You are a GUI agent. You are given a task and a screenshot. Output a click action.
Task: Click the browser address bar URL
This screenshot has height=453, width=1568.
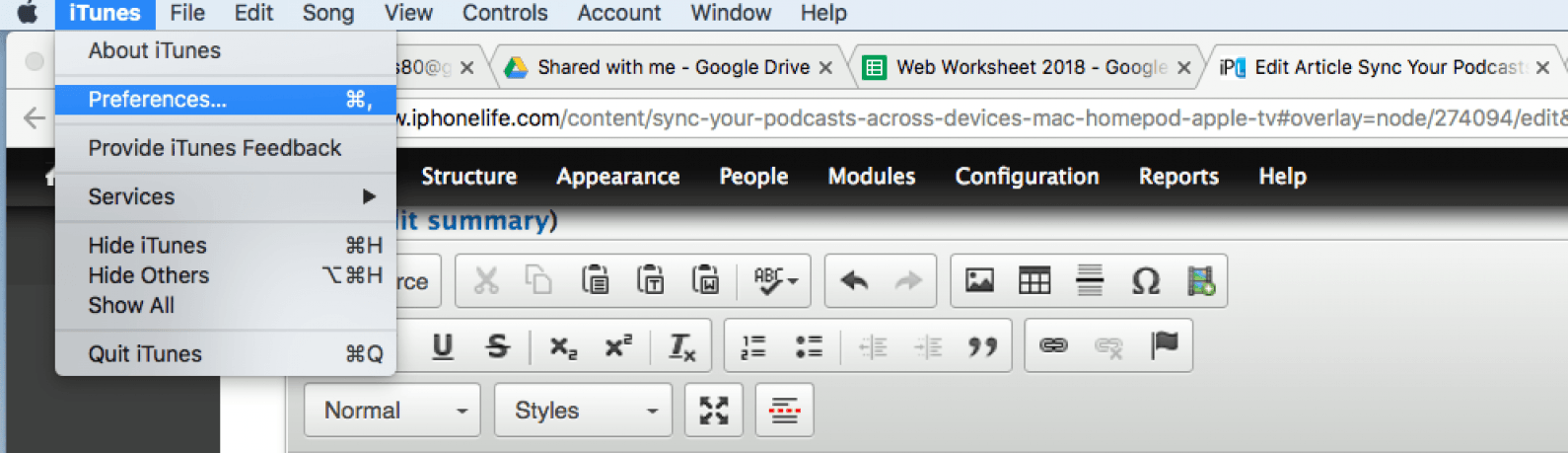tap(981, 118)
